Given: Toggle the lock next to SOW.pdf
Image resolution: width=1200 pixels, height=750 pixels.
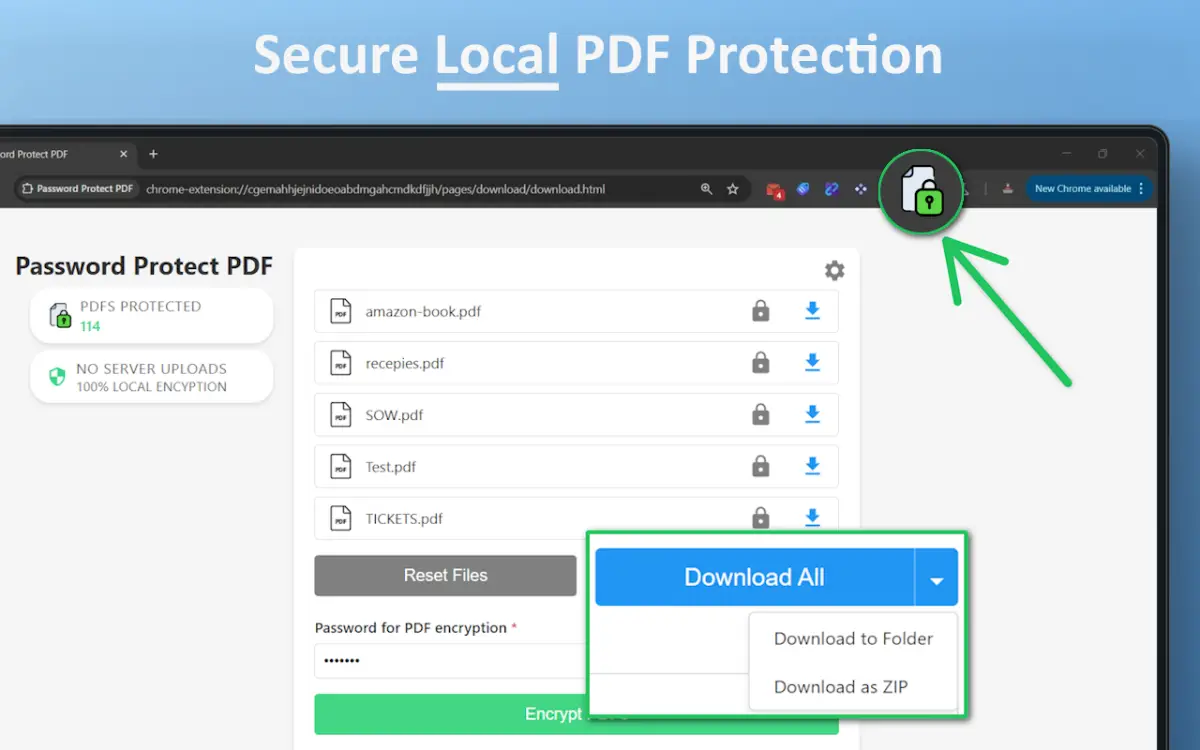Looking at the screenshot, I should click(761, 414).
